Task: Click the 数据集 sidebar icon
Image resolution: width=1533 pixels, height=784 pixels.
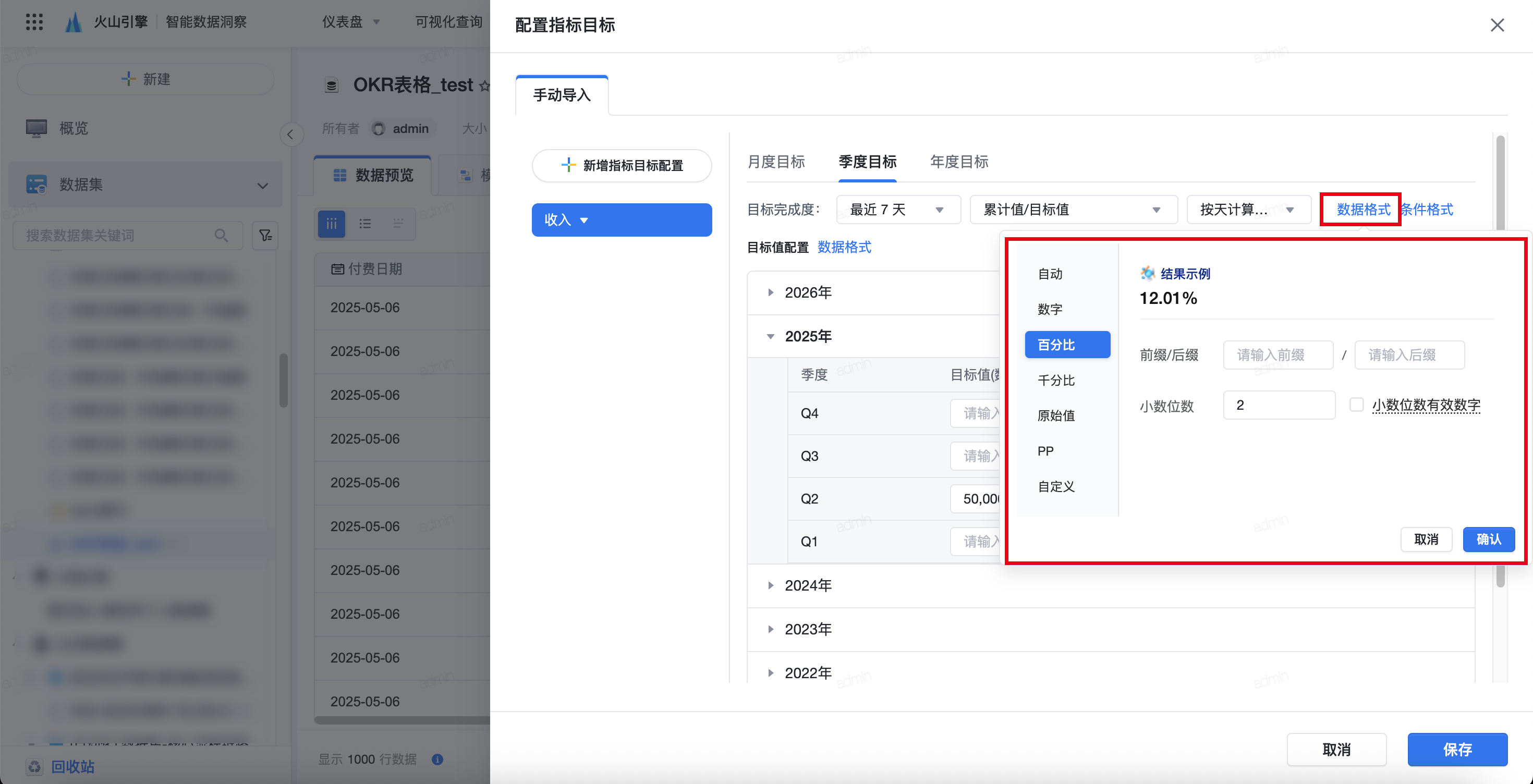Action: point(36,185)
